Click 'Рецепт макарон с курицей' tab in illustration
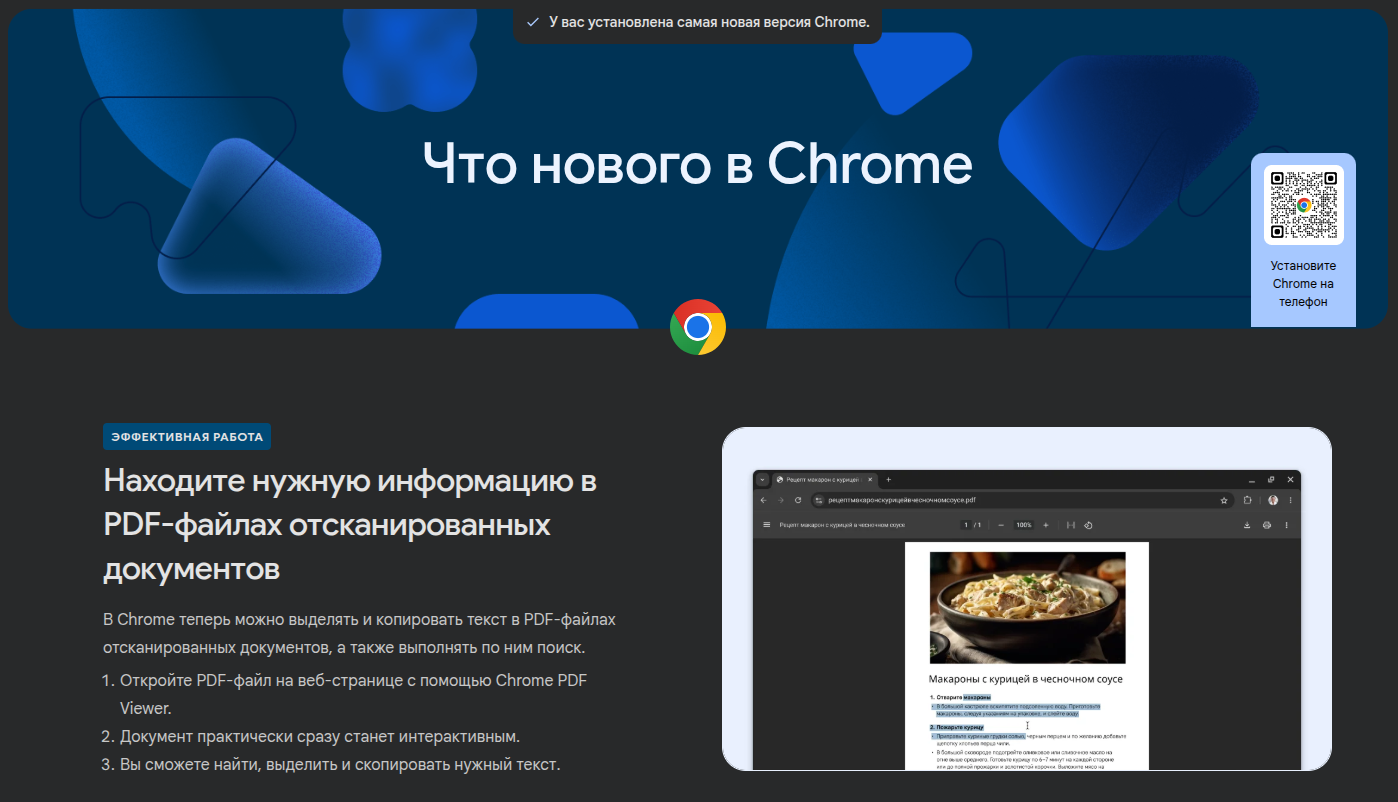 (824, 480)
